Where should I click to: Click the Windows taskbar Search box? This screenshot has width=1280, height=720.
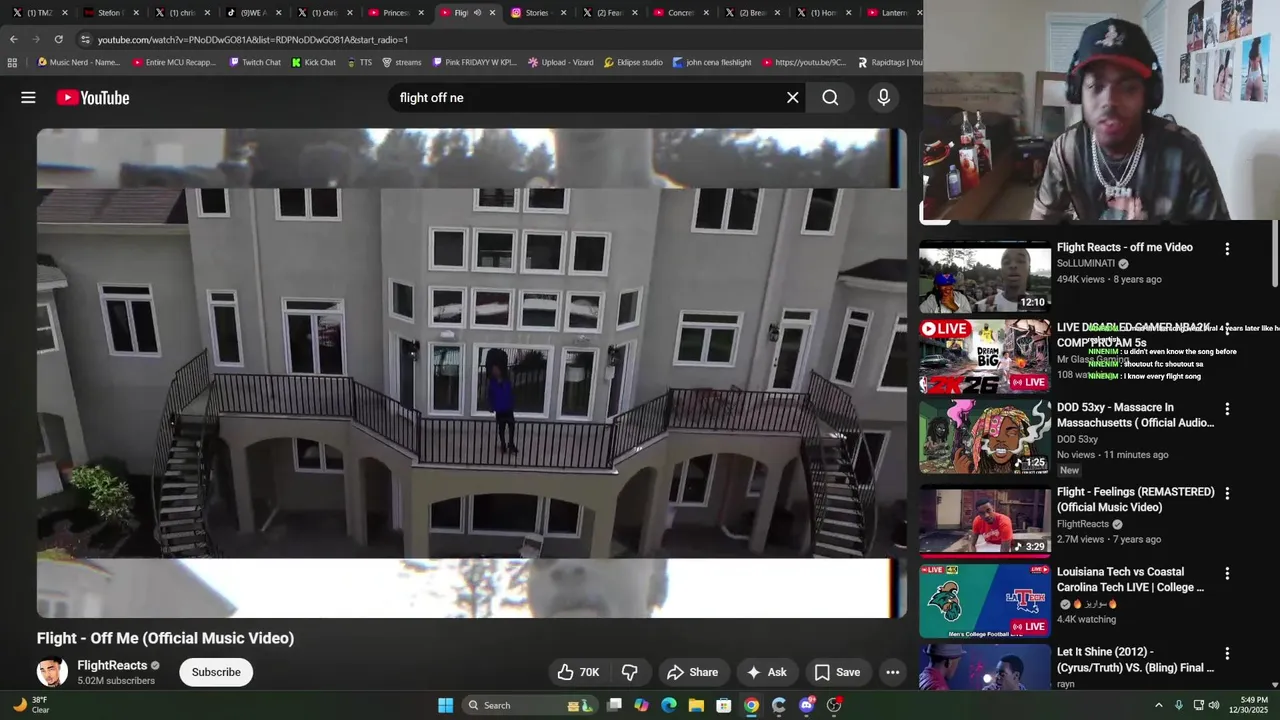[x=529, y=705]
